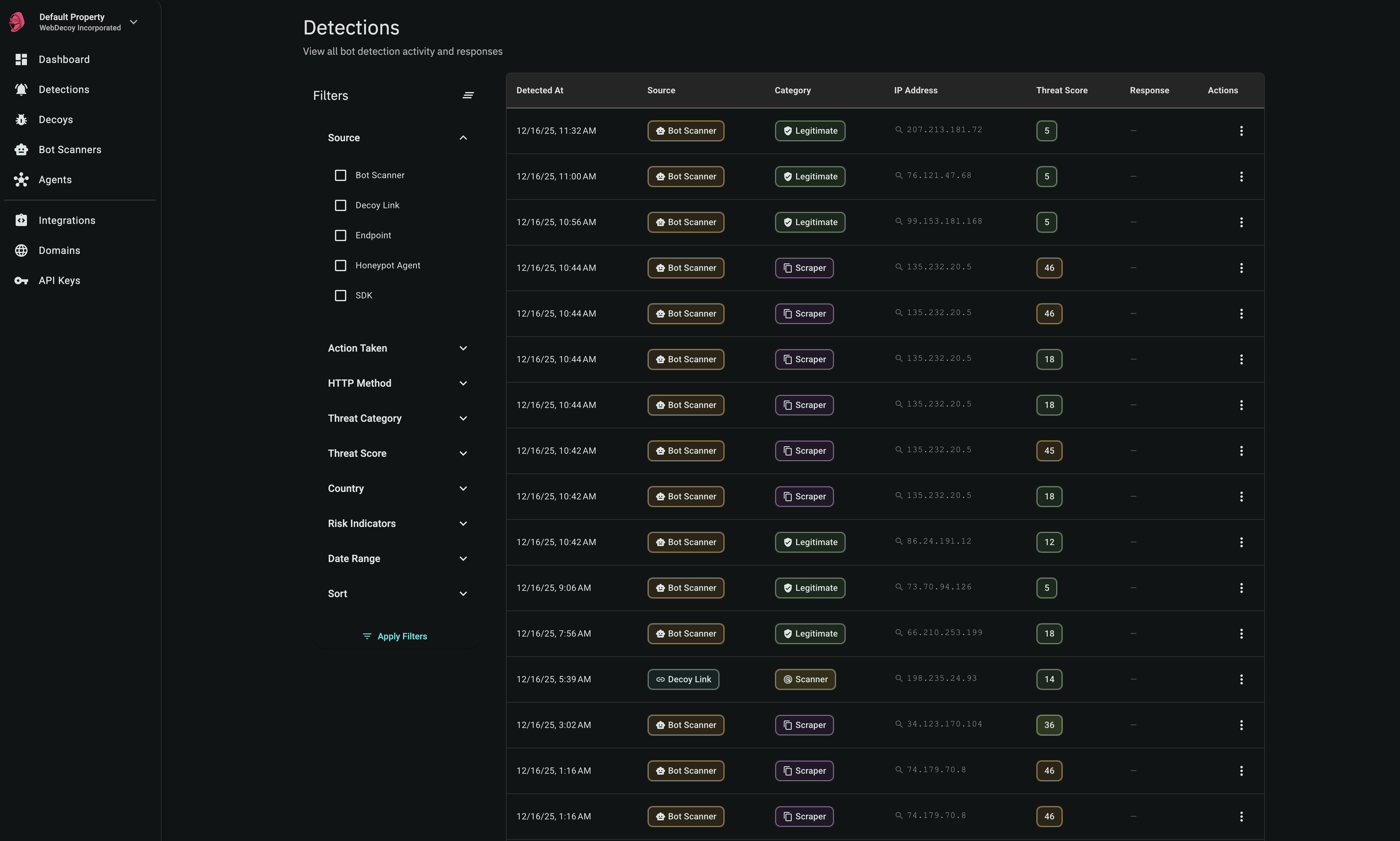Screen dimensions: 1400x841
Task: Click the Decoys bug icon
Action: pyautogui.click(x=21, y=120)
